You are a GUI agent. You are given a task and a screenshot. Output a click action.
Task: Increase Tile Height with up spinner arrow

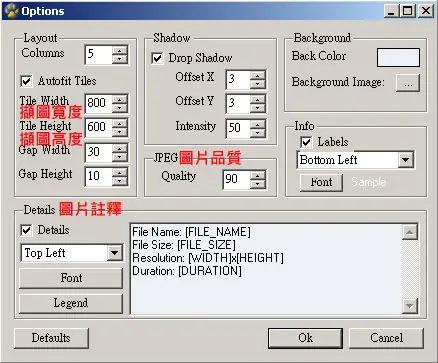(x=120, y=124)
